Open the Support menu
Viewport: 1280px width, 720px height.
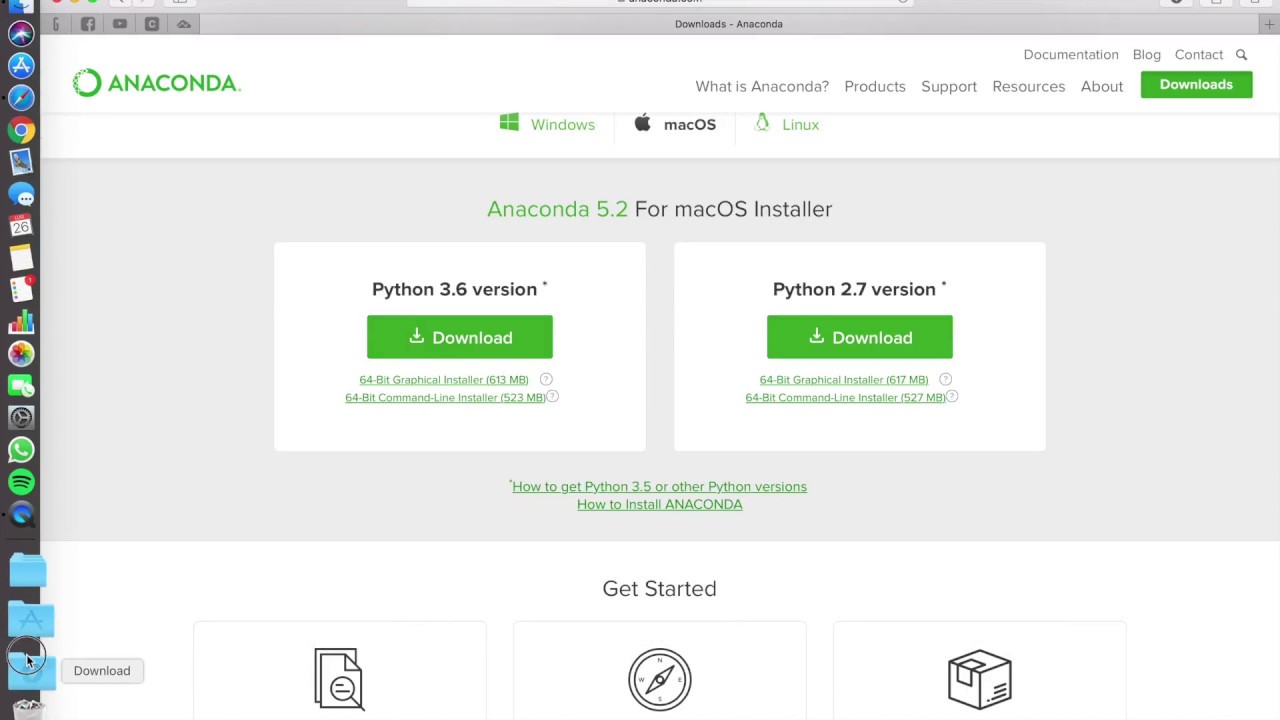pos(949,86)
